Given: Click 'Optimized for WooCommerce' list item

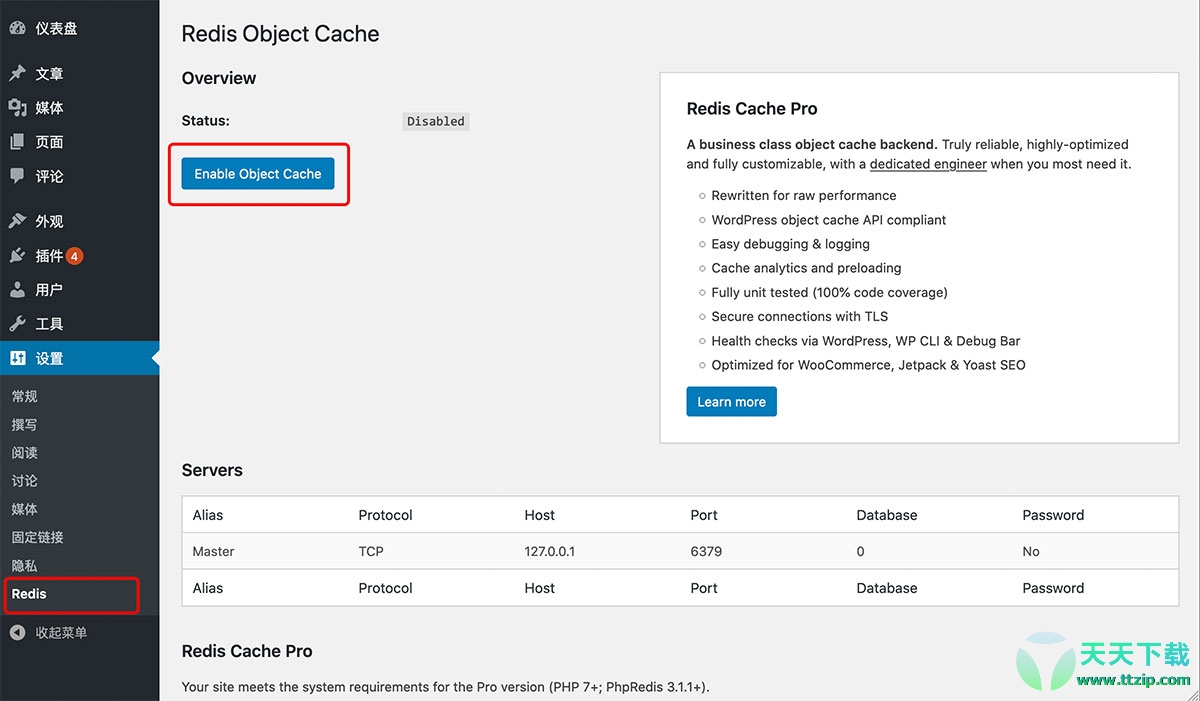Looking at the screenshot, I should pyautogui.click(x=869, y=365).
